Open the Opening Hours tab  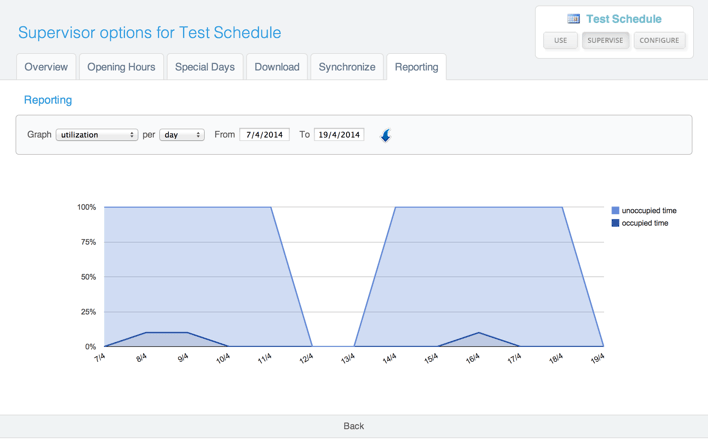point(121,67)
